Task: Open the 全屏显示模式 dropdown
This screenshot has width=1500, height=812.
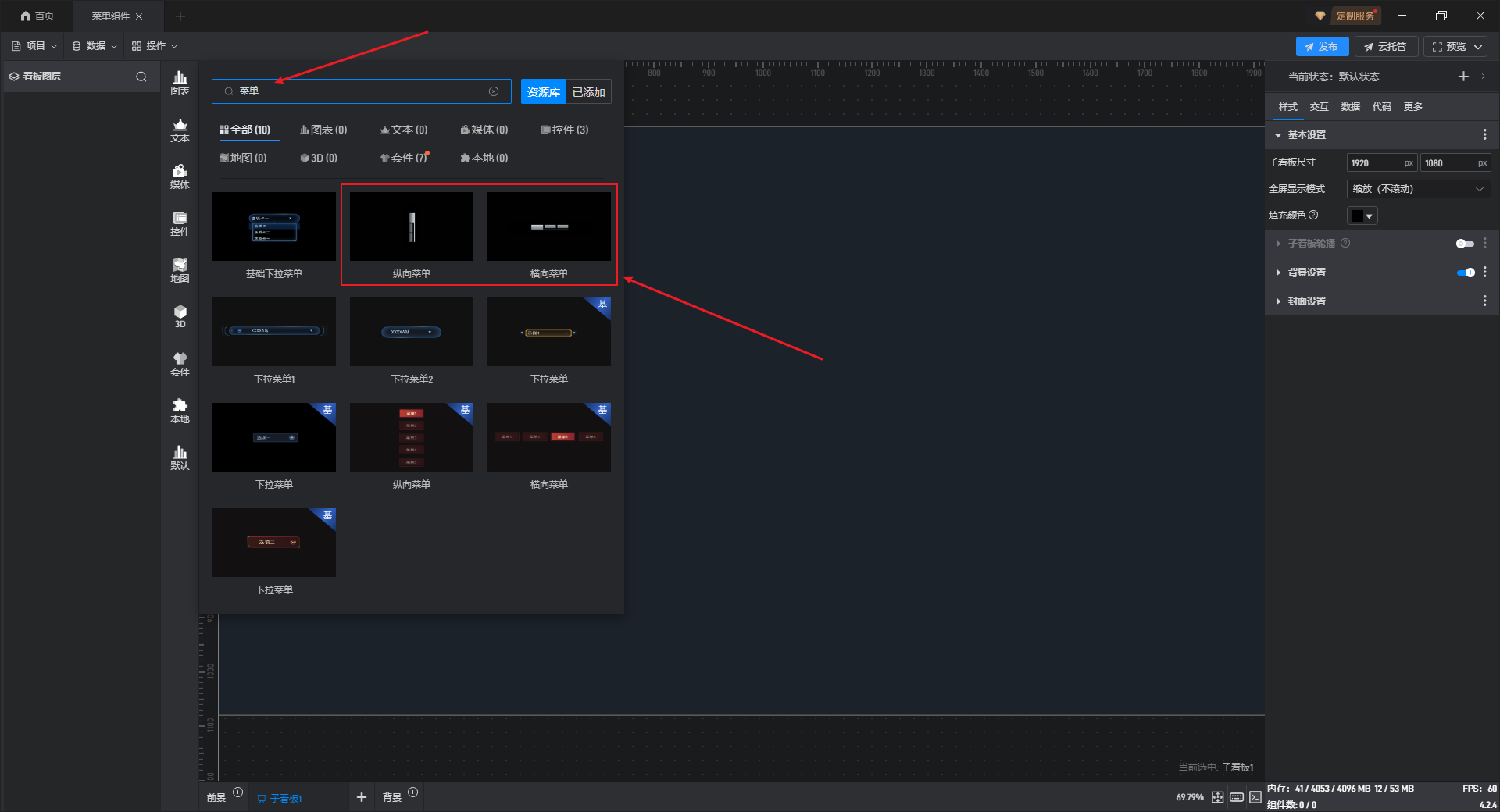Action: [1419, 189]
